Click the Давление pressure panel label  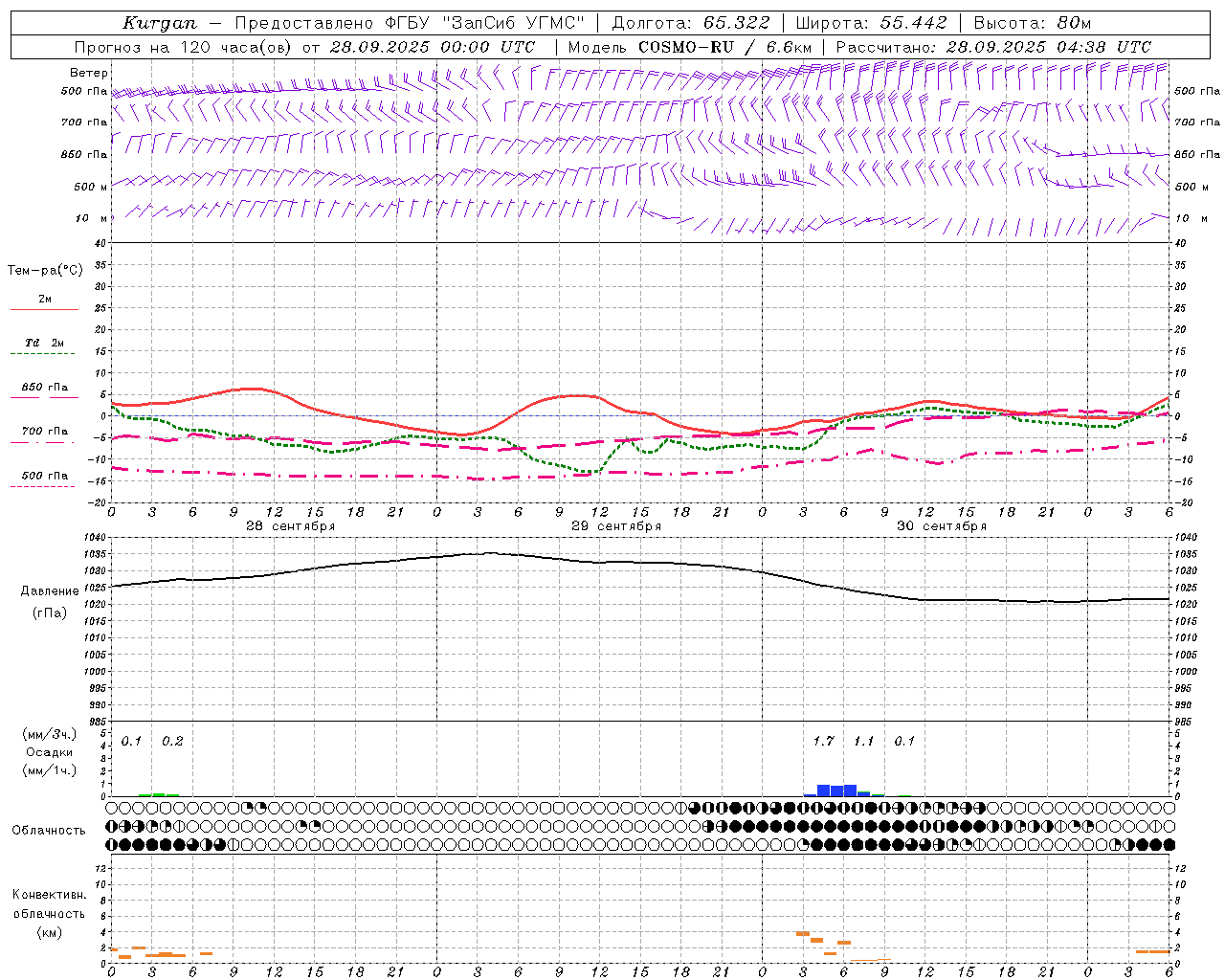(x=50, y=591)
